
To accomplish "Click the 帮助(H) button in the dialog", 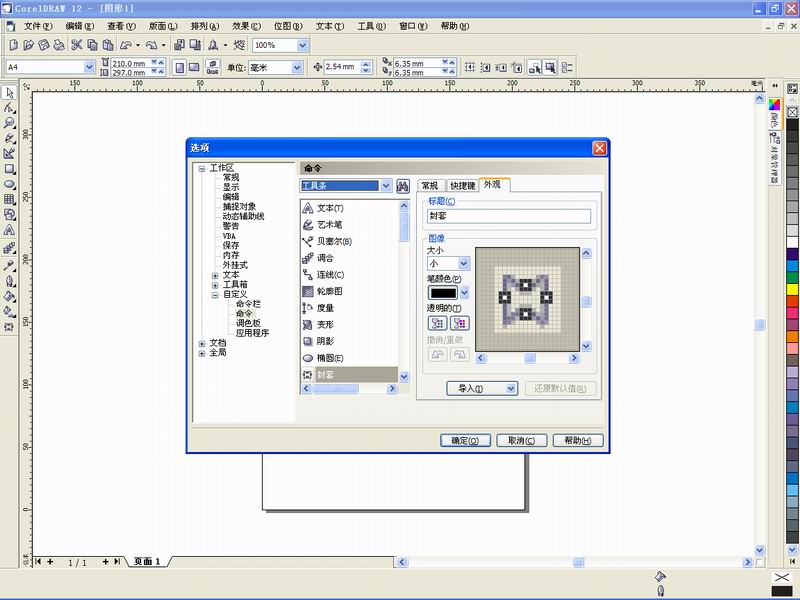I will pos(578,440).
